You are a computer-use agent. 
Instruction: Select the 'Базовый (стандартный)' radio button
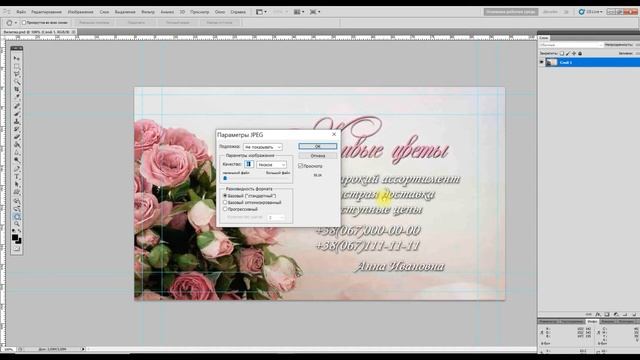225,196
